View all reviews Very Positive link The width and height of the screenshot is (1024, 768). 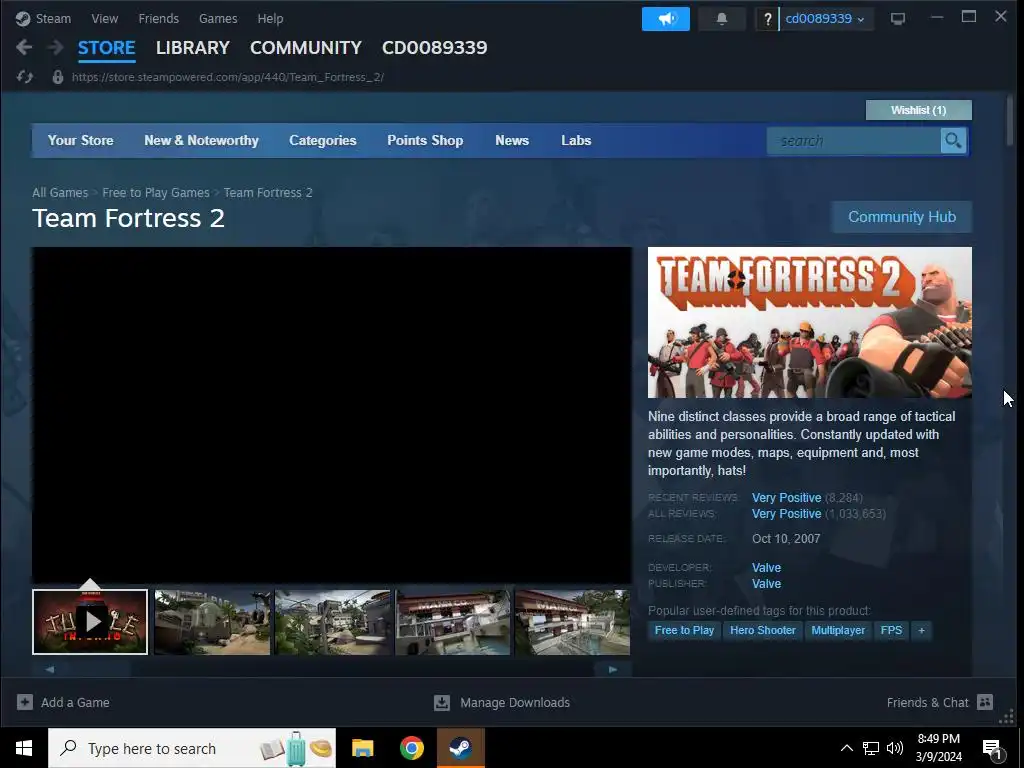[786, 514]
